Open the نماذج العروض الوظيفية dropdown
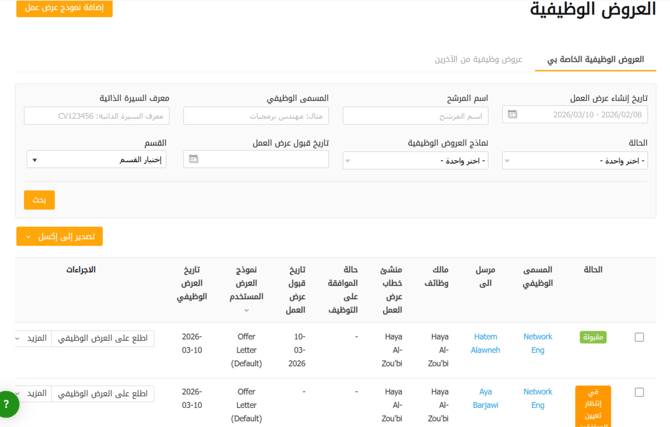The image size is (670, 427). point(415,160)
